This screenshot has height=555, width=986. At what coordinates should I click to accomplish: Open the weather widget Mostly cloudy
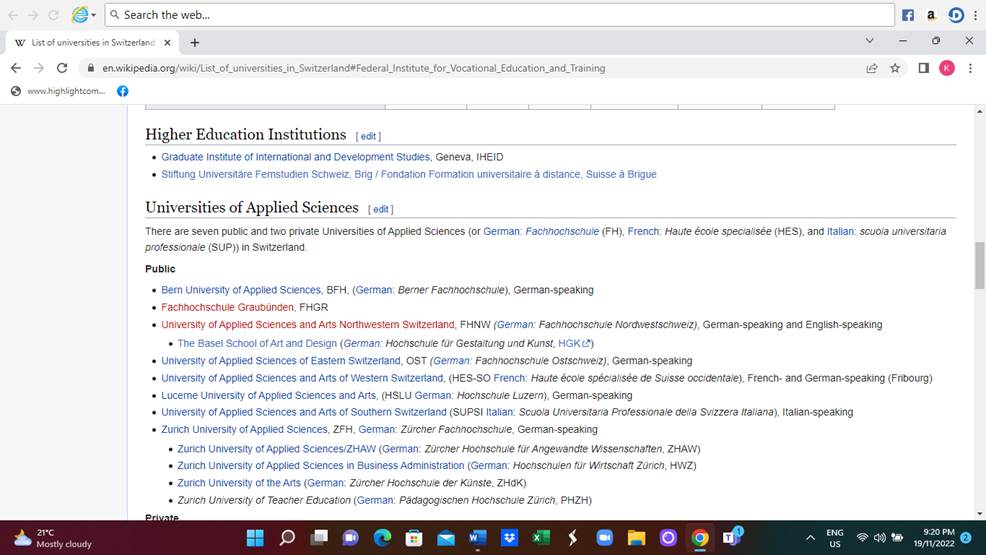coord(53,539)
